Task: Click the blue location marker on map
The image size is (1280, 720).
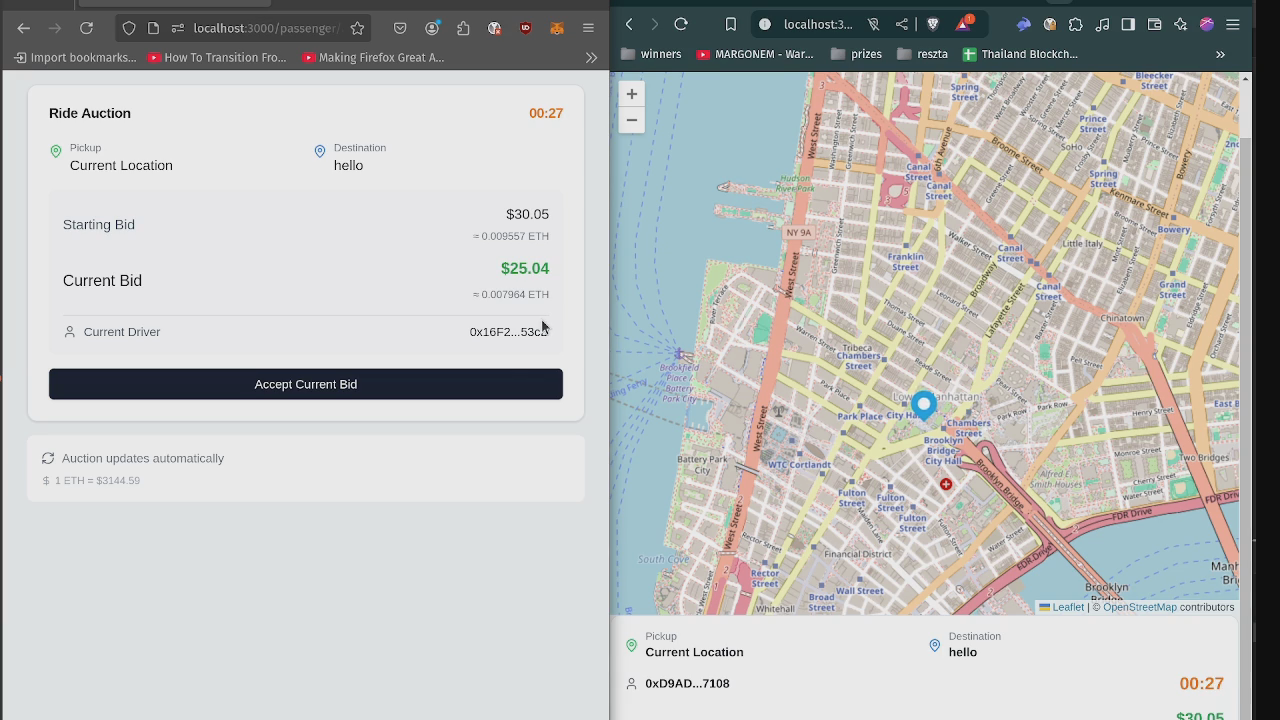Action: (924, 405)
